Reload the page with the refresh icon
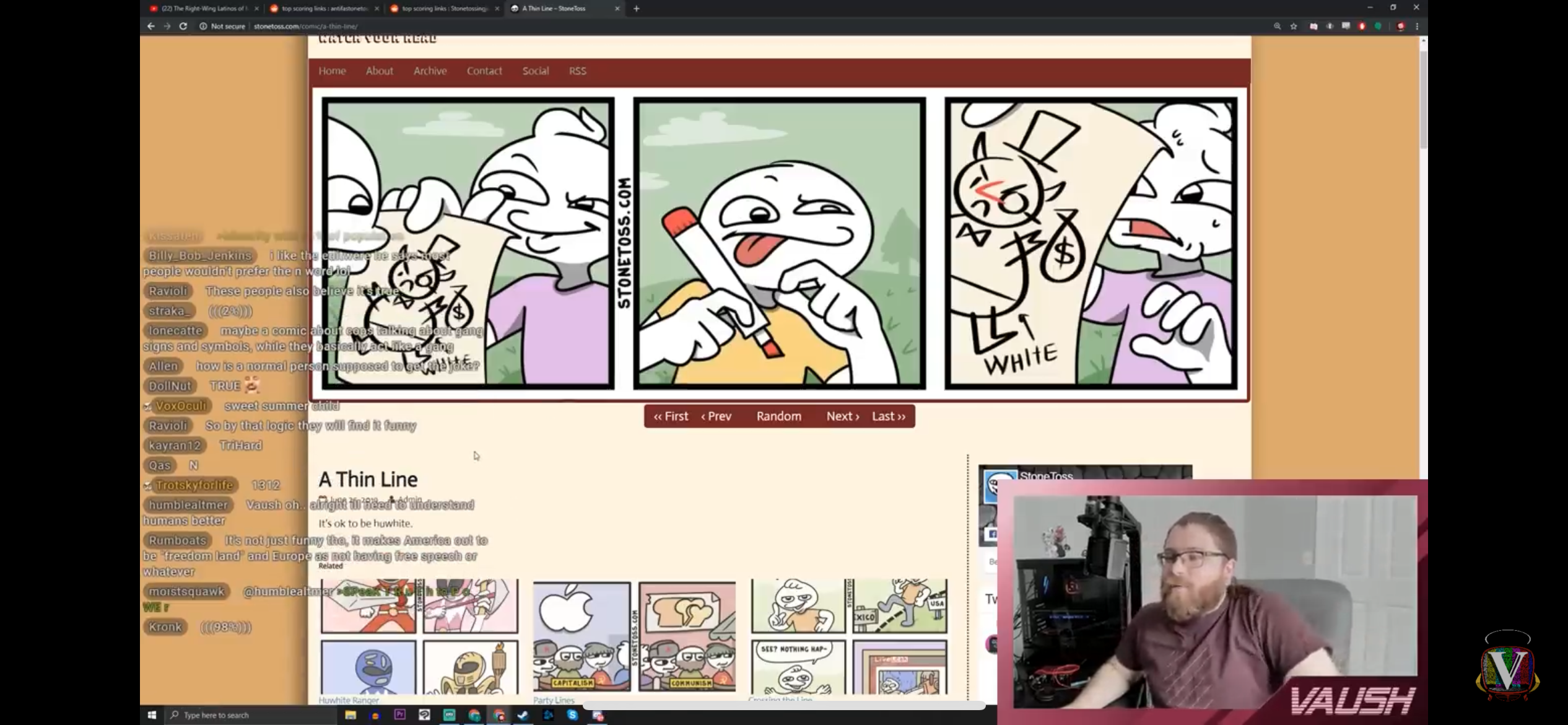The image size is (1568, 725). pyautogui.click(x=183, y=26)
